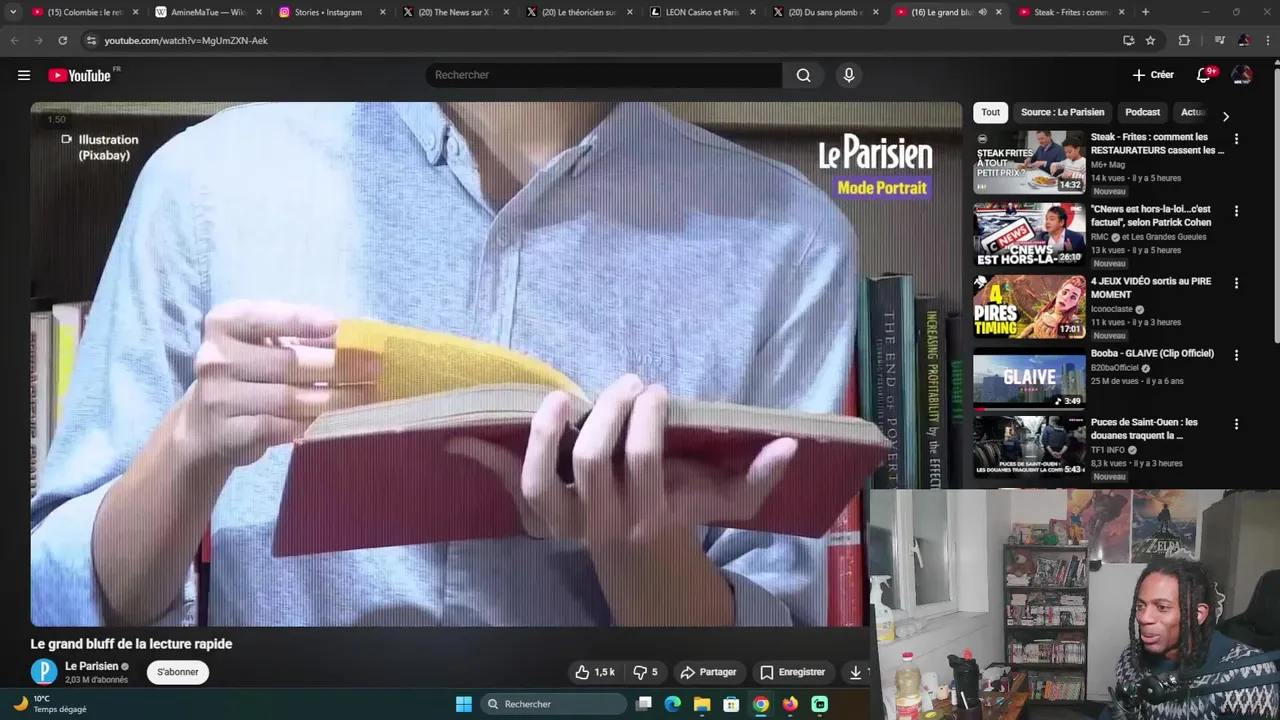Open Le Parisien channel name link
This screenshot has width=1280, height=720.
click(91, 666)
